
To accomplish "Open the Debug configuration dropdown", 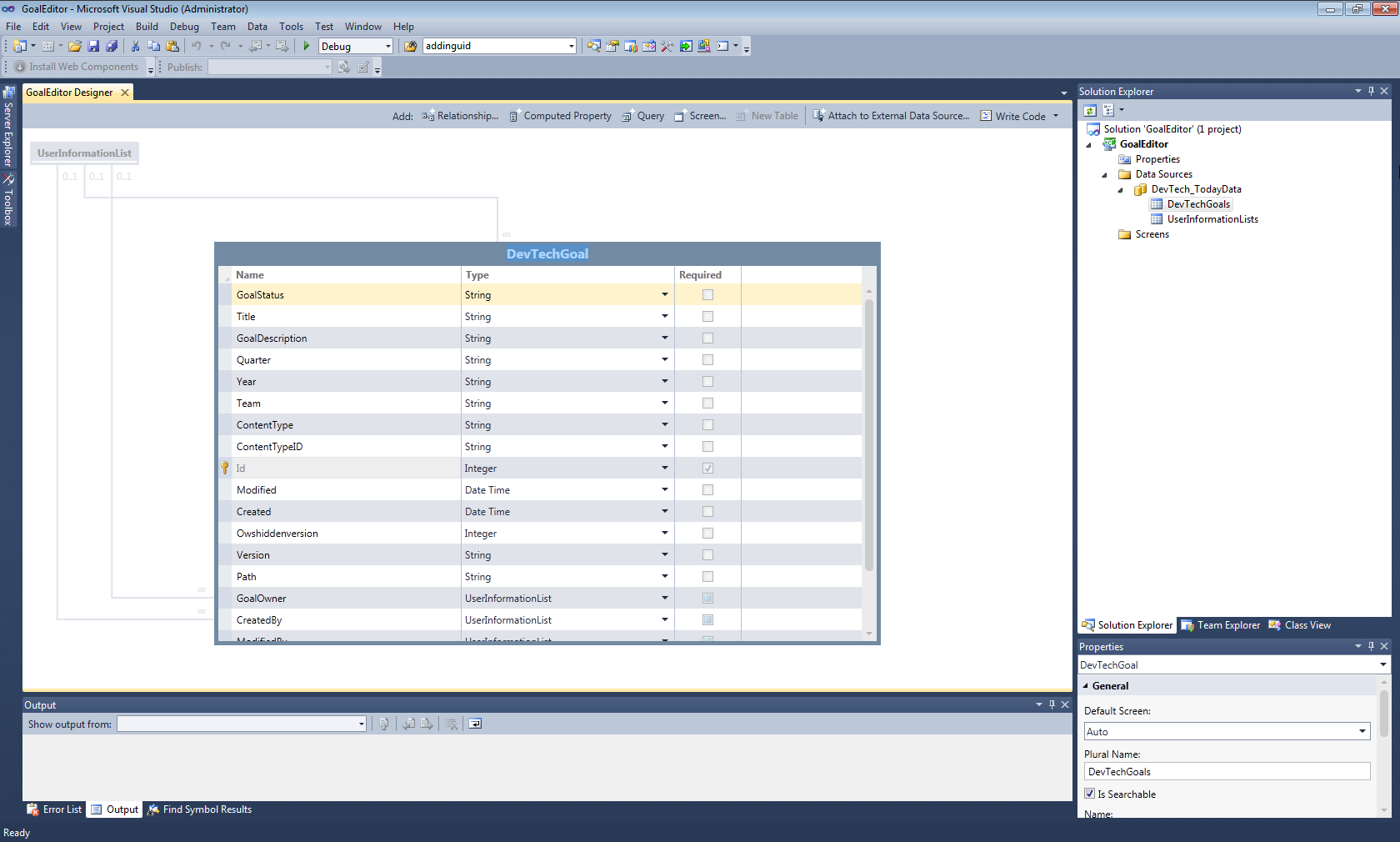I will tap(387, 47).
